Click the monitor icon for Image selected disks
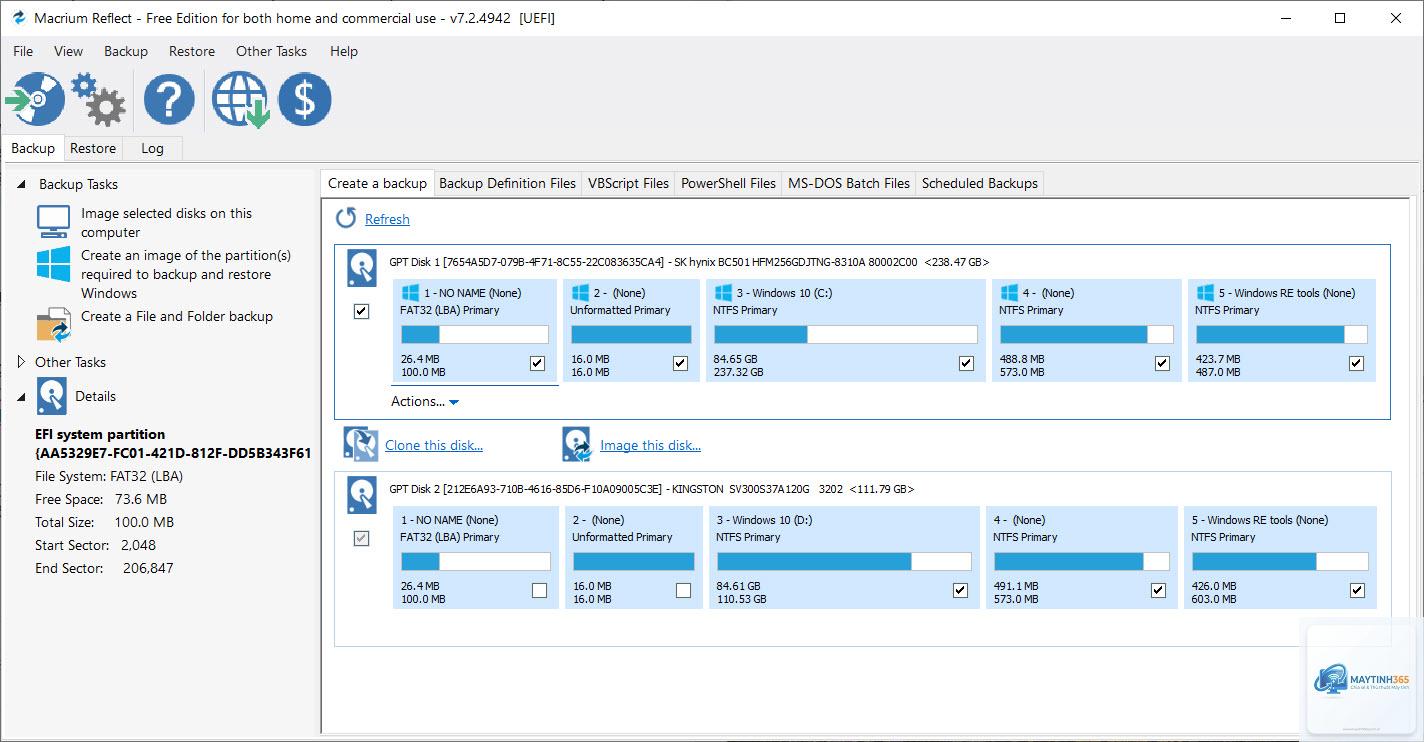The width and height of the screenshot is (1424, 742). [54, 221]
